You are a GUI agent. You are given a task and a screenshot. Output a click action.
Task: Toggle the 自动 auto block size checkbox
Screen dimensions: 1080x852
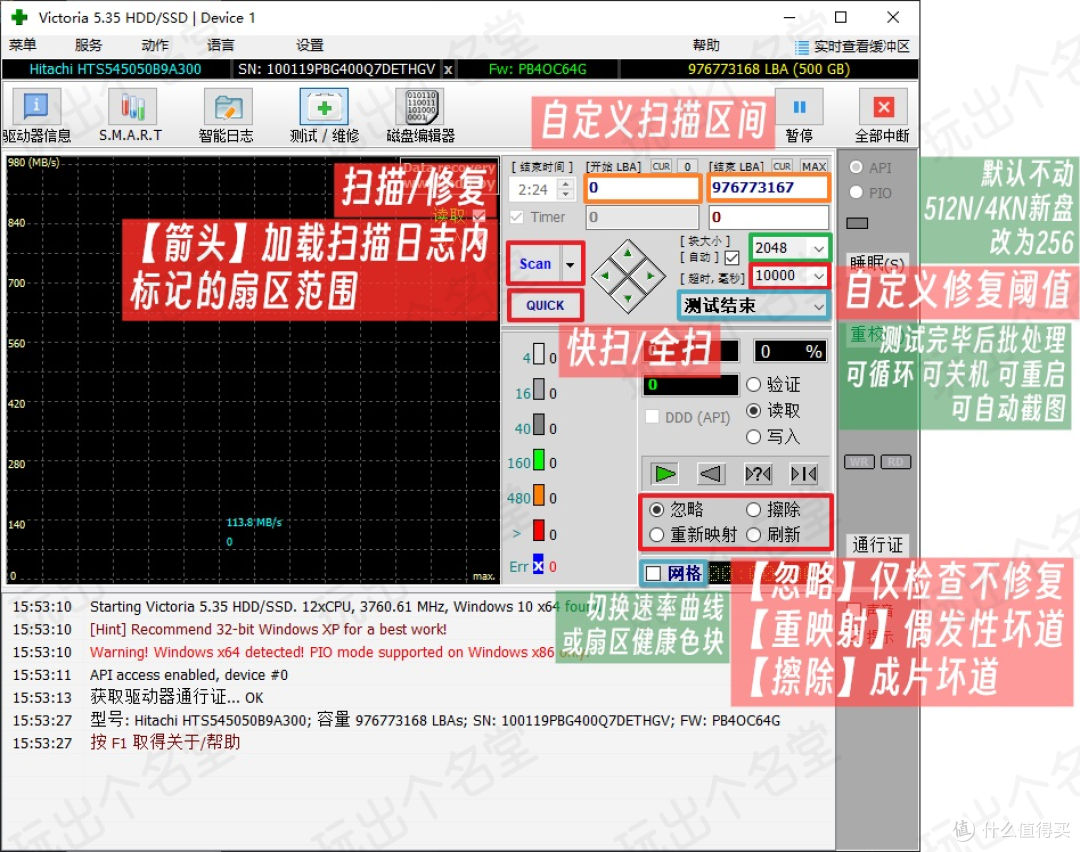click(732, 258)
